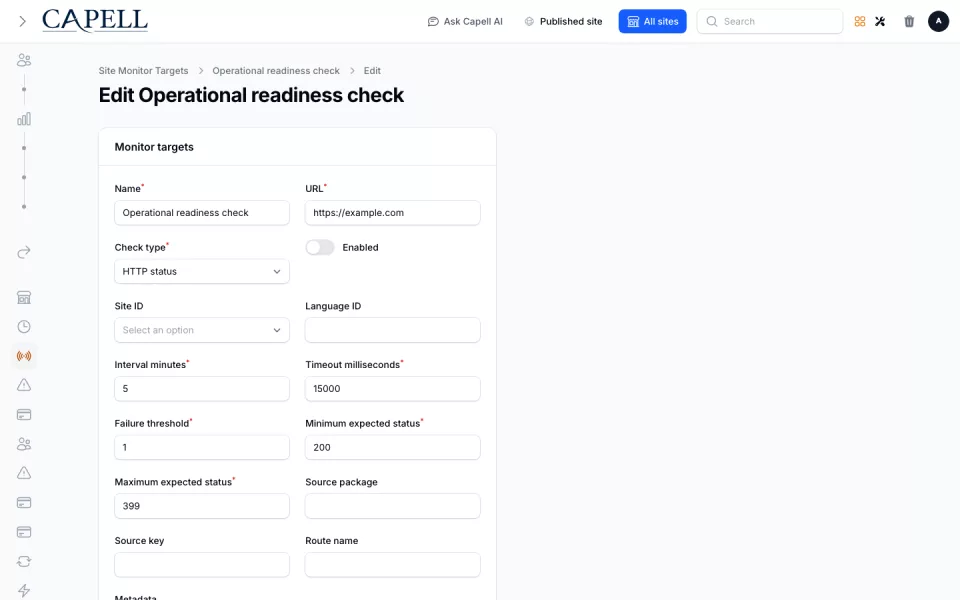Click the Source key input field
This screenshot has height=600, width=960.
pyautogui.click(x=202, y=564)
